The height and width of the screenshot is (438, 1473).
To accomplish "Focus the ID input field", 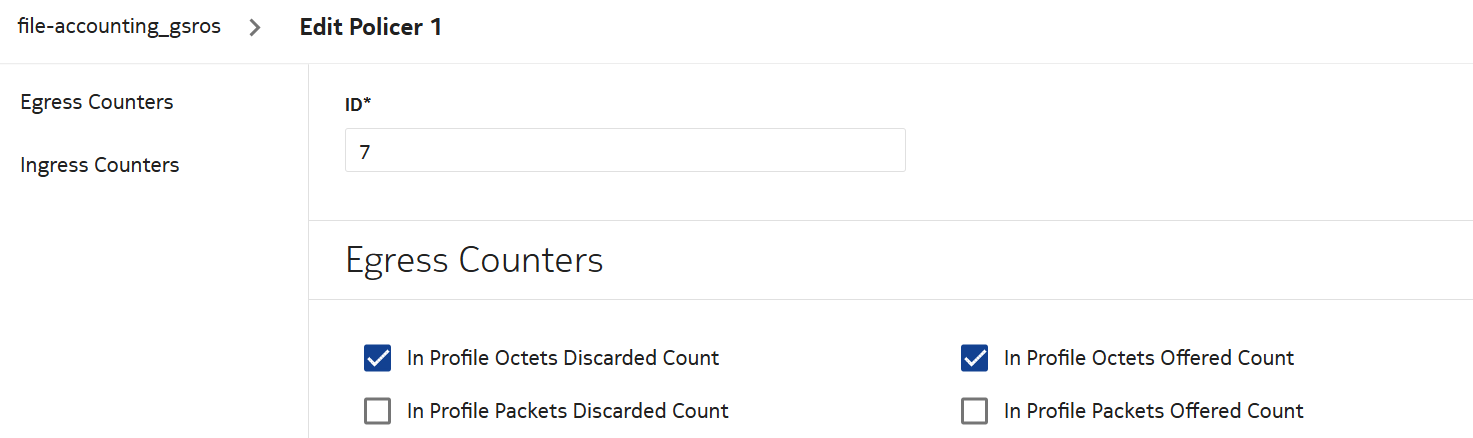I will coord(625,150).
